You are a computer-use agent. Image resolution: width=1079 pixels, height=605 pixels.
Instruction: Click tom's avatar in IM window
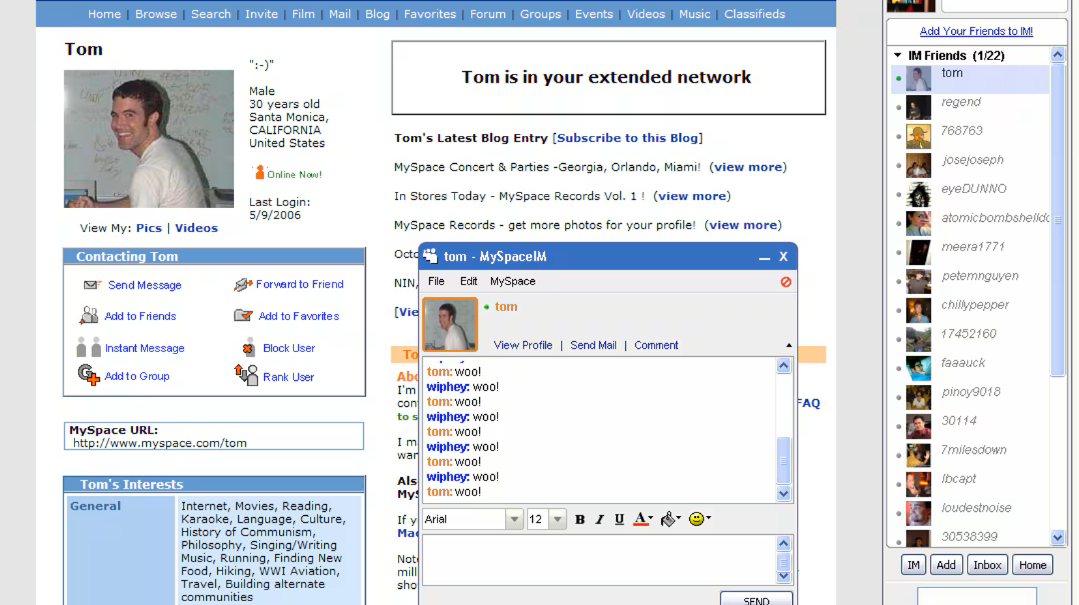click(449, 324)
